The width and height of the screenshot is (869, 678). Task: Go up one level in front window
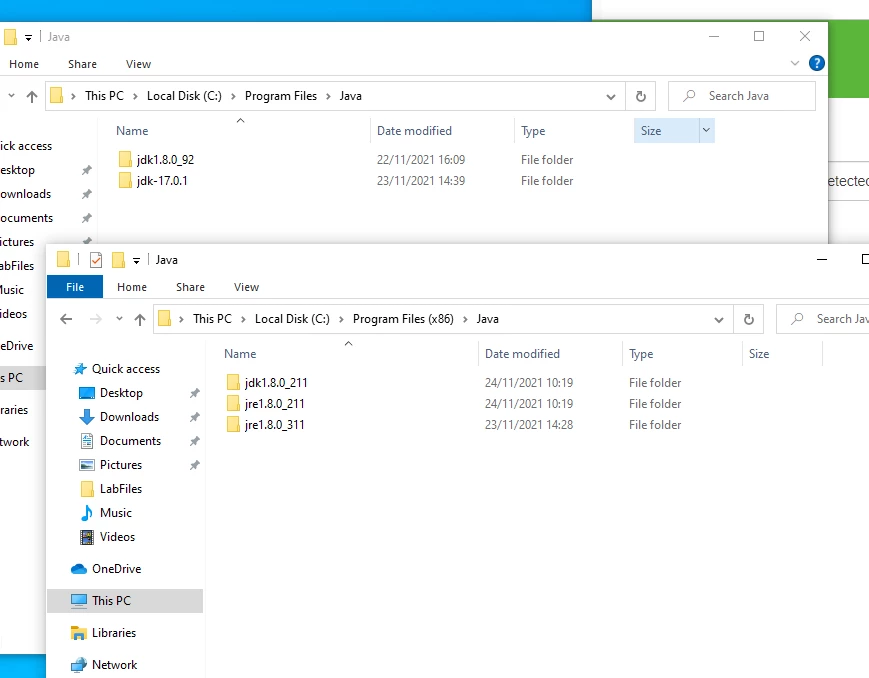(x=140, y=319)
